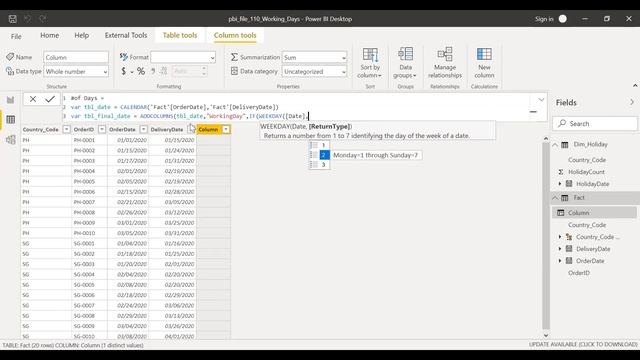Select ReturnType option 1 in list

319,145
